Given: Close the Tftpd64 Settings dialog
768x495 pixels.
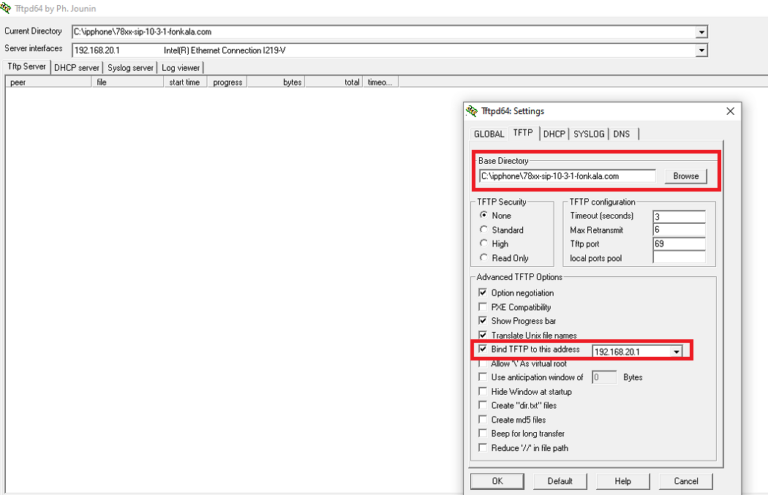Looking at the screenshot, I should [x=730, y=111].
